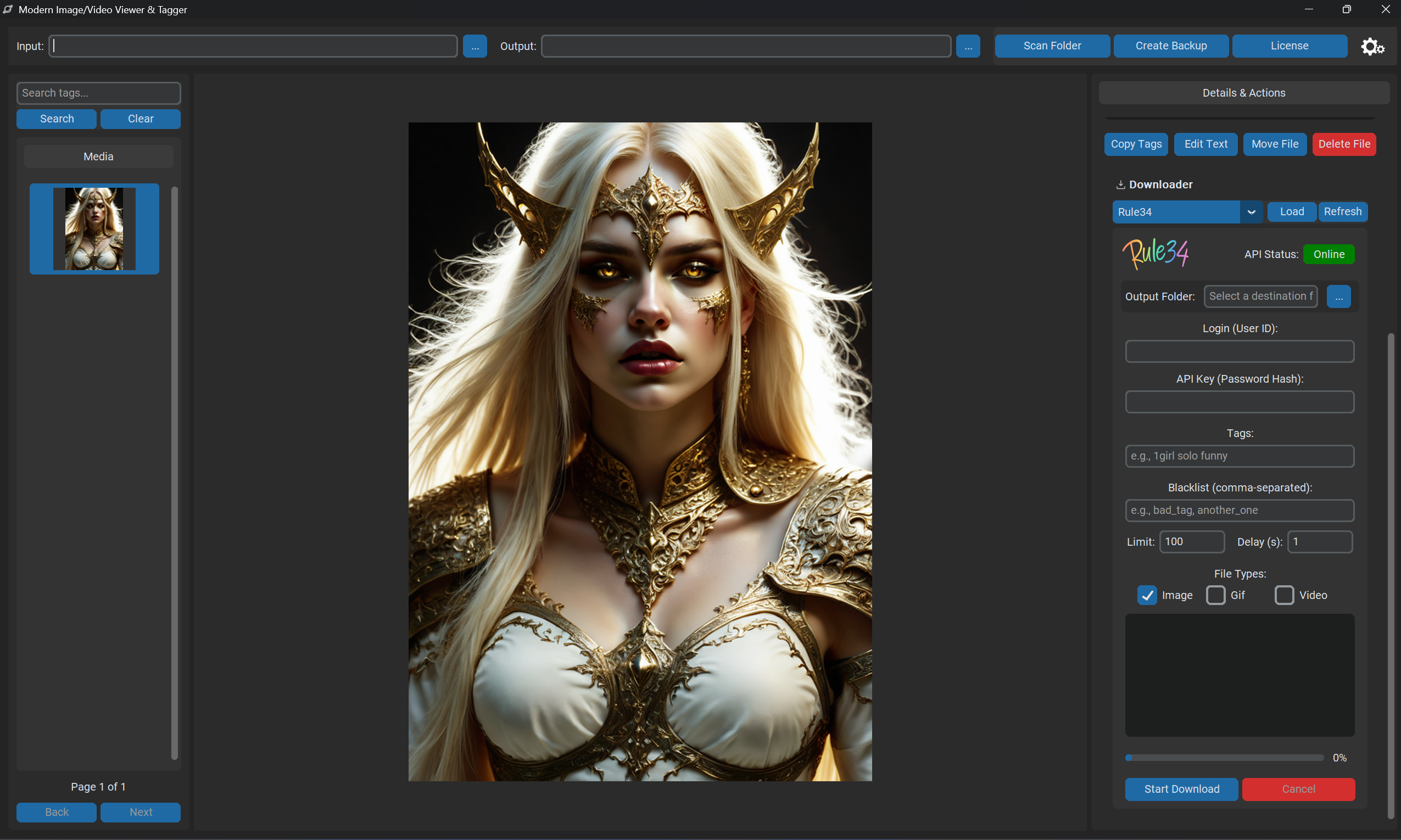
Task: Click the app icon in title bar
Action: (8, 9)
